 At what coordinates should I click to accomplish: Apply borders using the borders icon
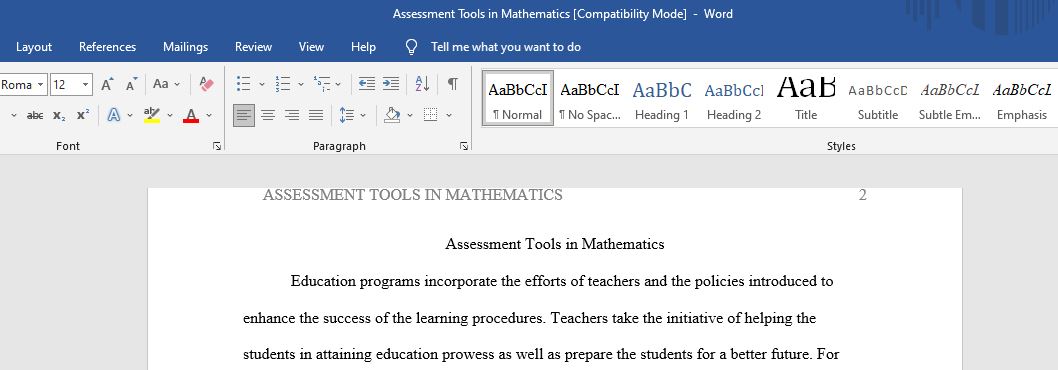point(430,115)
